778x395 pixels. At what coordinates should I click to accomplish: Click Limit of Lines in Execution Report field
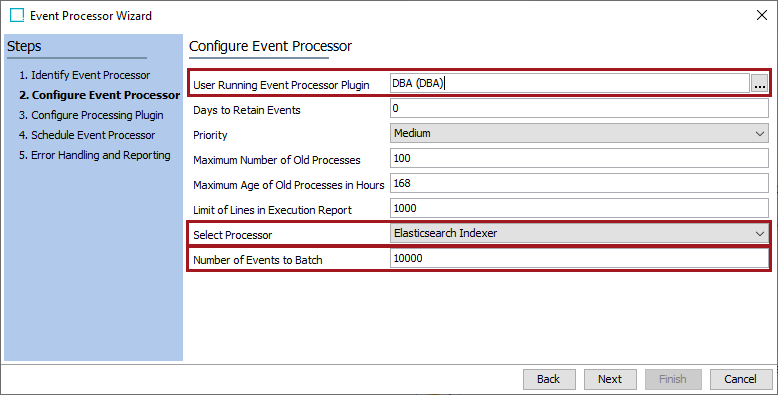click(579, 208)
